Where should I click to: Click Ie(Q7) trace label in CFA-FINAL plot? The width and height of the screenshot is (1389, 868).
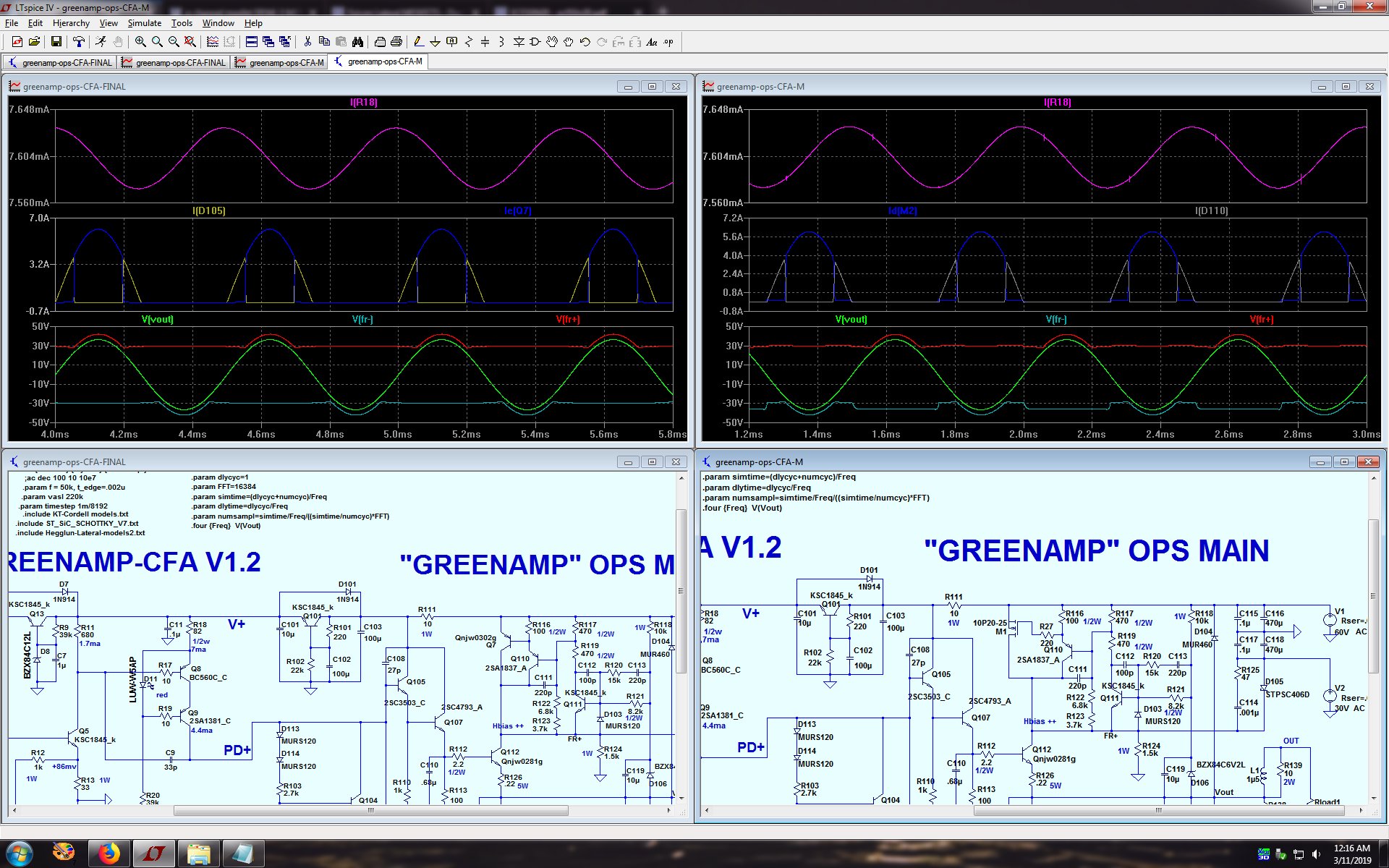(x=518, y=210)
